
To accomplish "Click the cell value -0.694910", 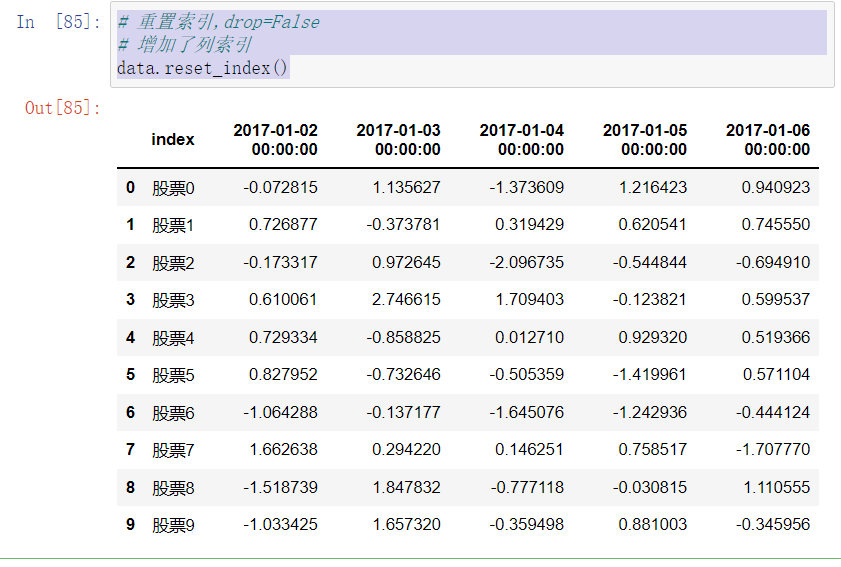I will tap(773, 262).
